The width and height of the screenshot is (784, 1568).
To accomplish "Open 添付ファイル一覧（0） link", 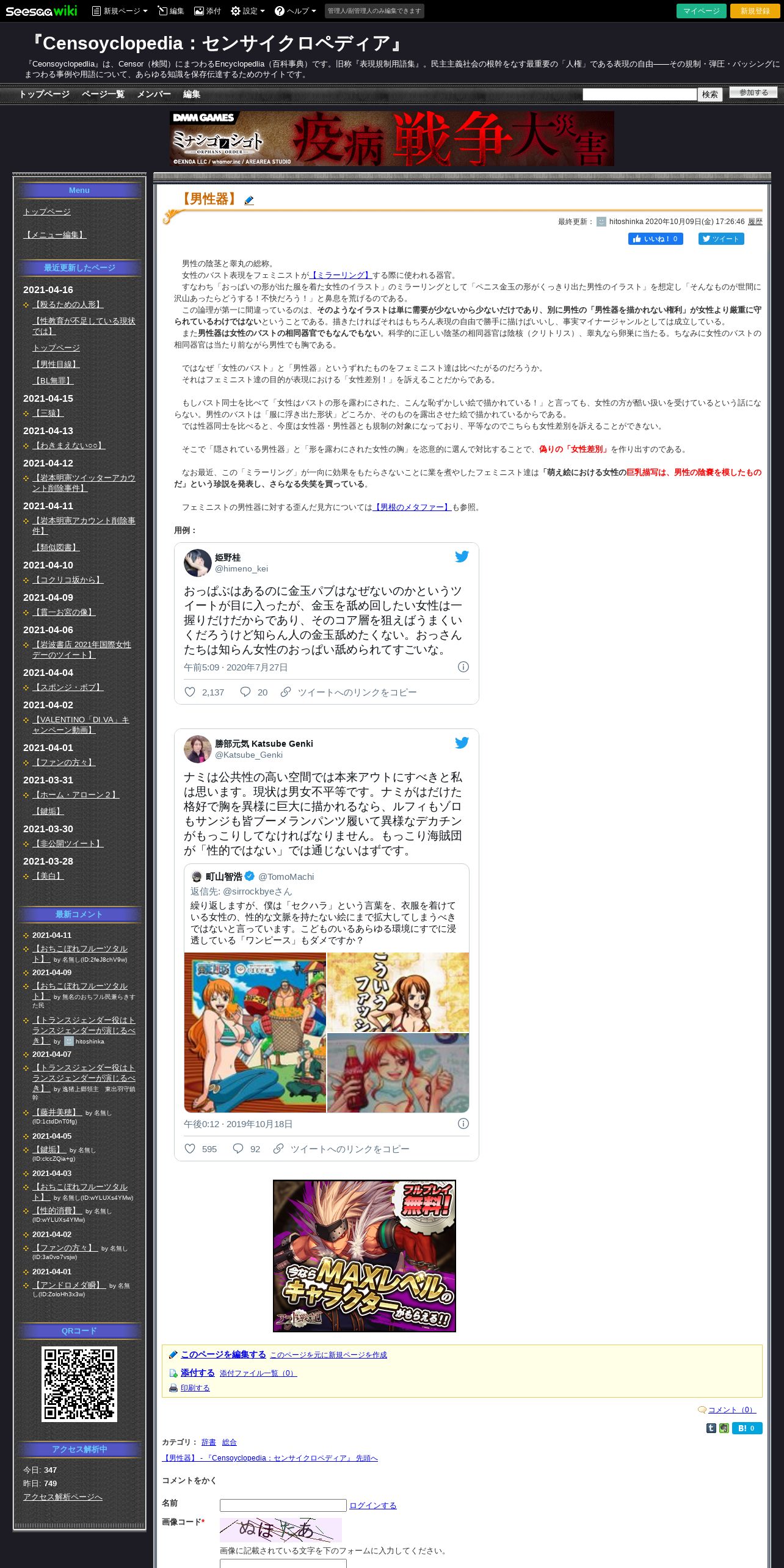I will [258, 1373].
